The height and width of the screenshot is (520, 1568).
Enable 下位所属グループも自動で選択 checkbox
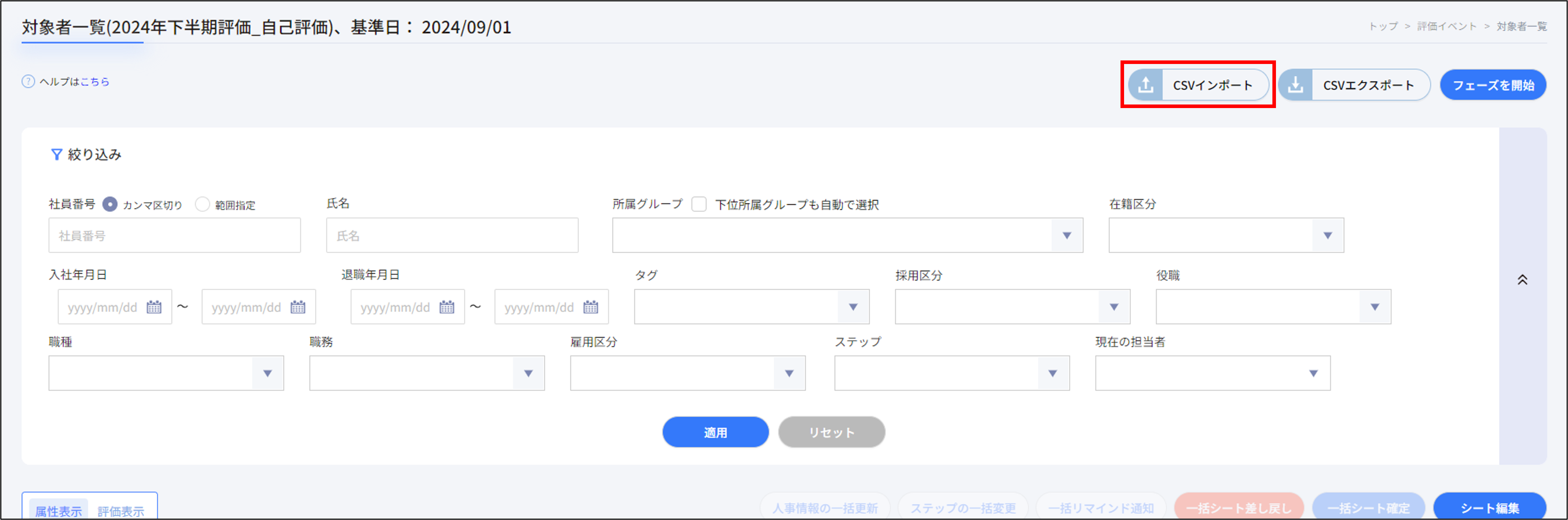[x=699, y=204]
